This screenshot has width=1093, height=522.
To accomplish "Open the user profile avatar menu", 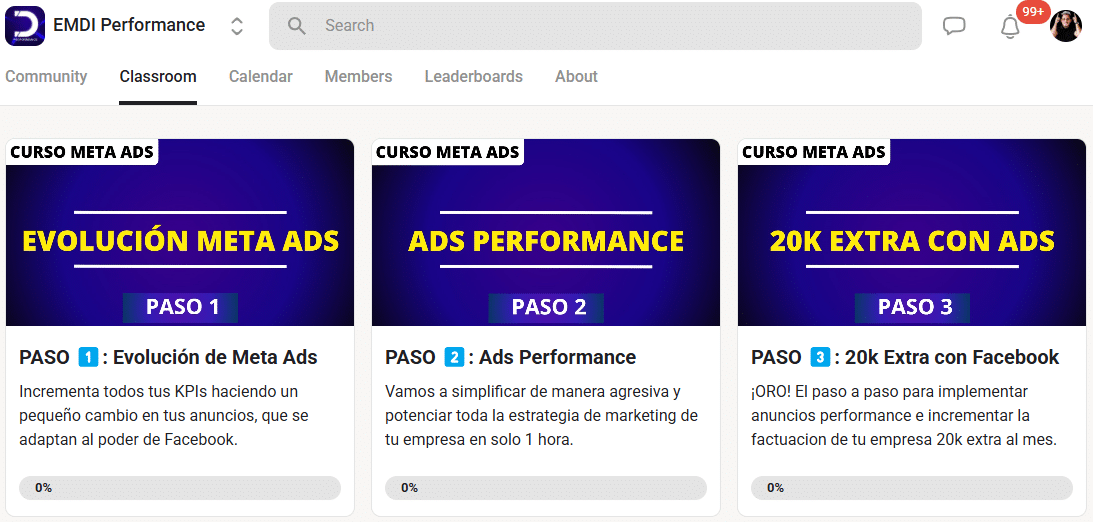I will [x=1066, y=26].
